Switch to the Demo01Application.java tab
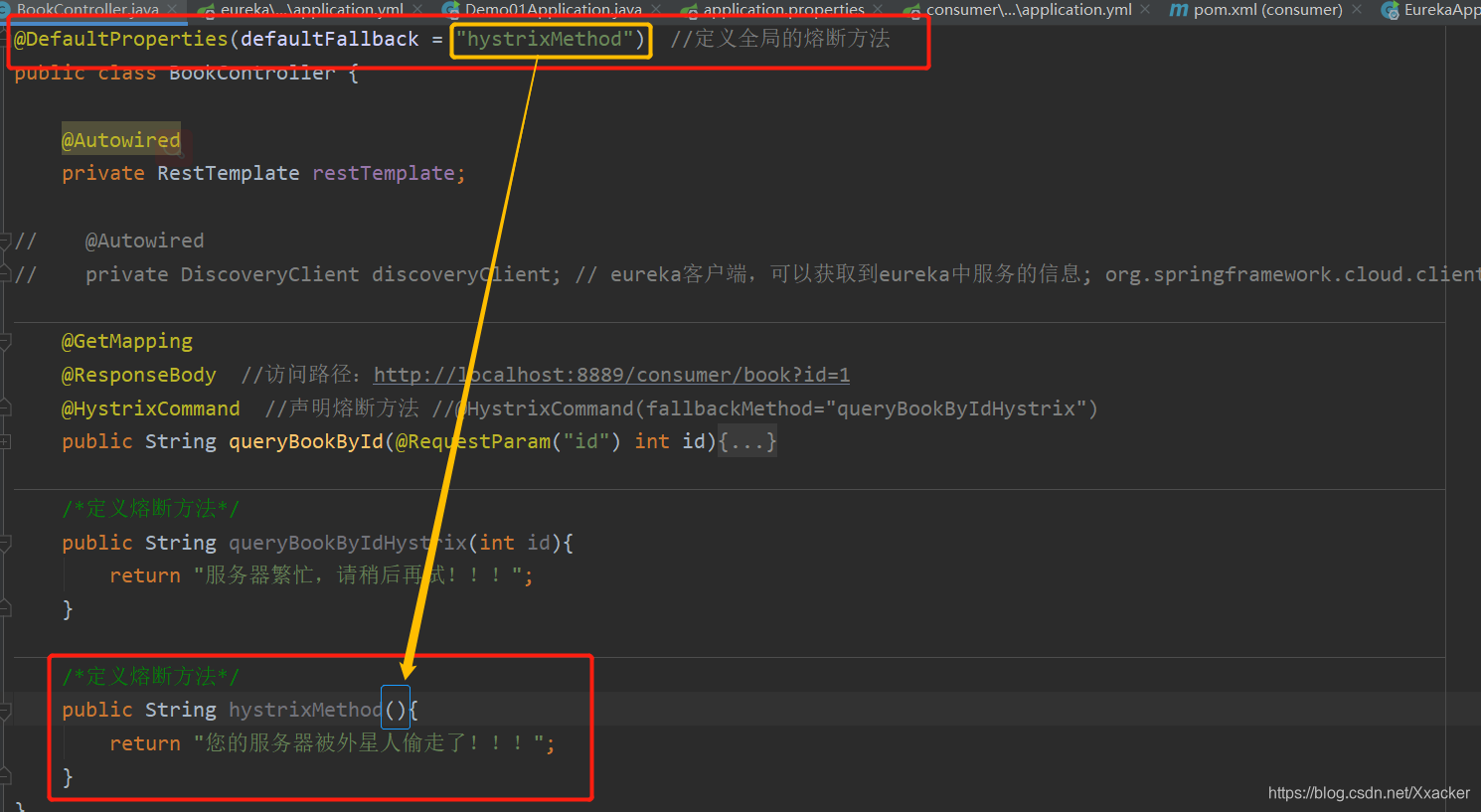The height and width of the screenshot is (812, 1481). [553, 9]
